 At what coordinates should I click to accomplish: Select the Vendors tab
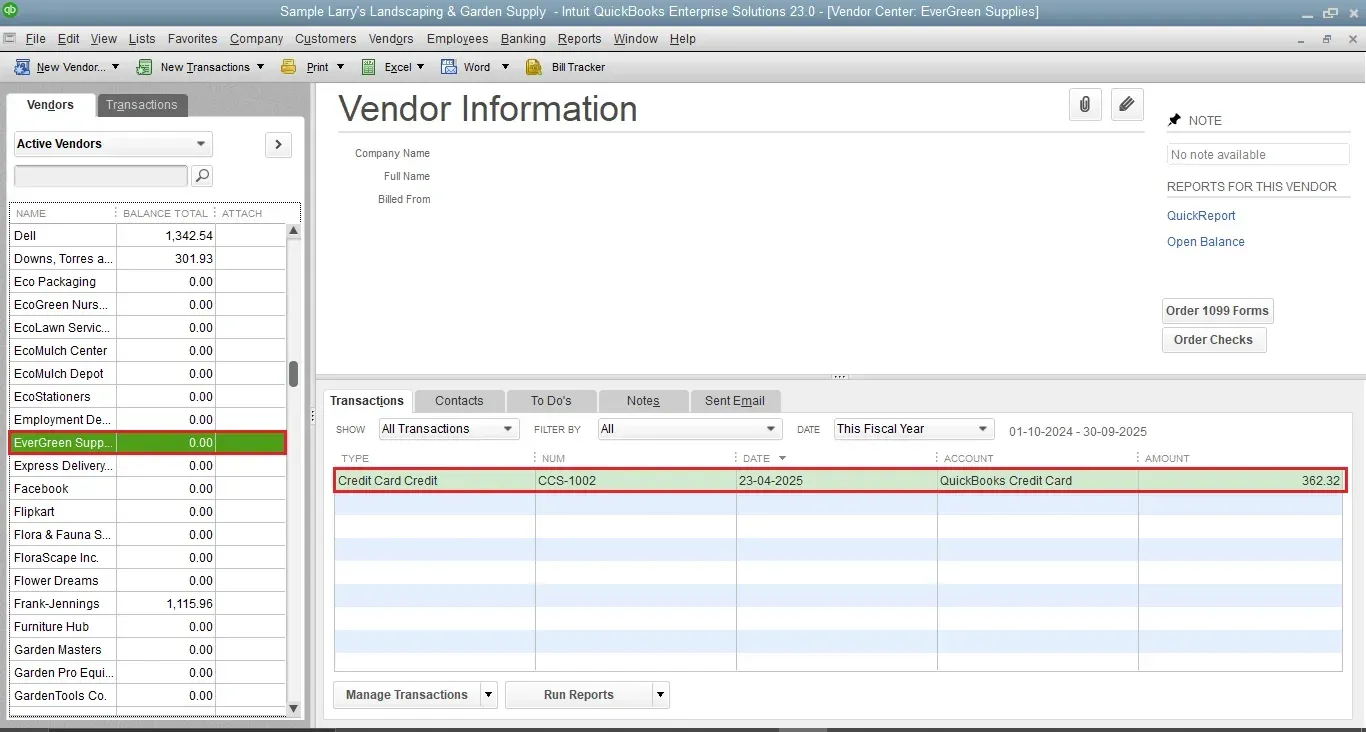pyautogui.click(x=50, y=105)
